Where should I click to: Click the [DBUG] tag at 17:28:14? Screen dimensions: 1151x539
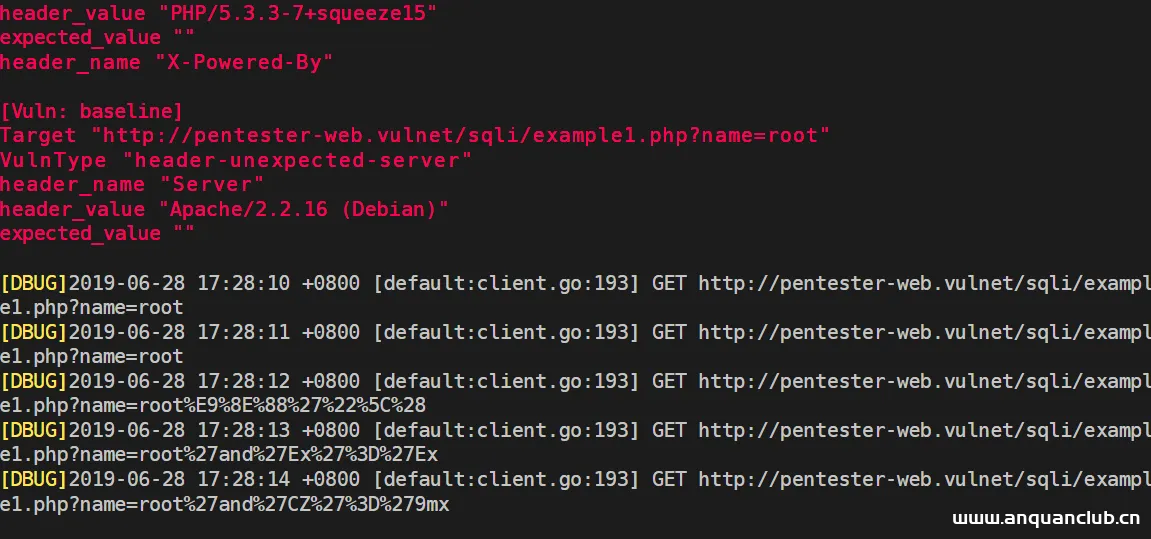click(x=33, y=479)
